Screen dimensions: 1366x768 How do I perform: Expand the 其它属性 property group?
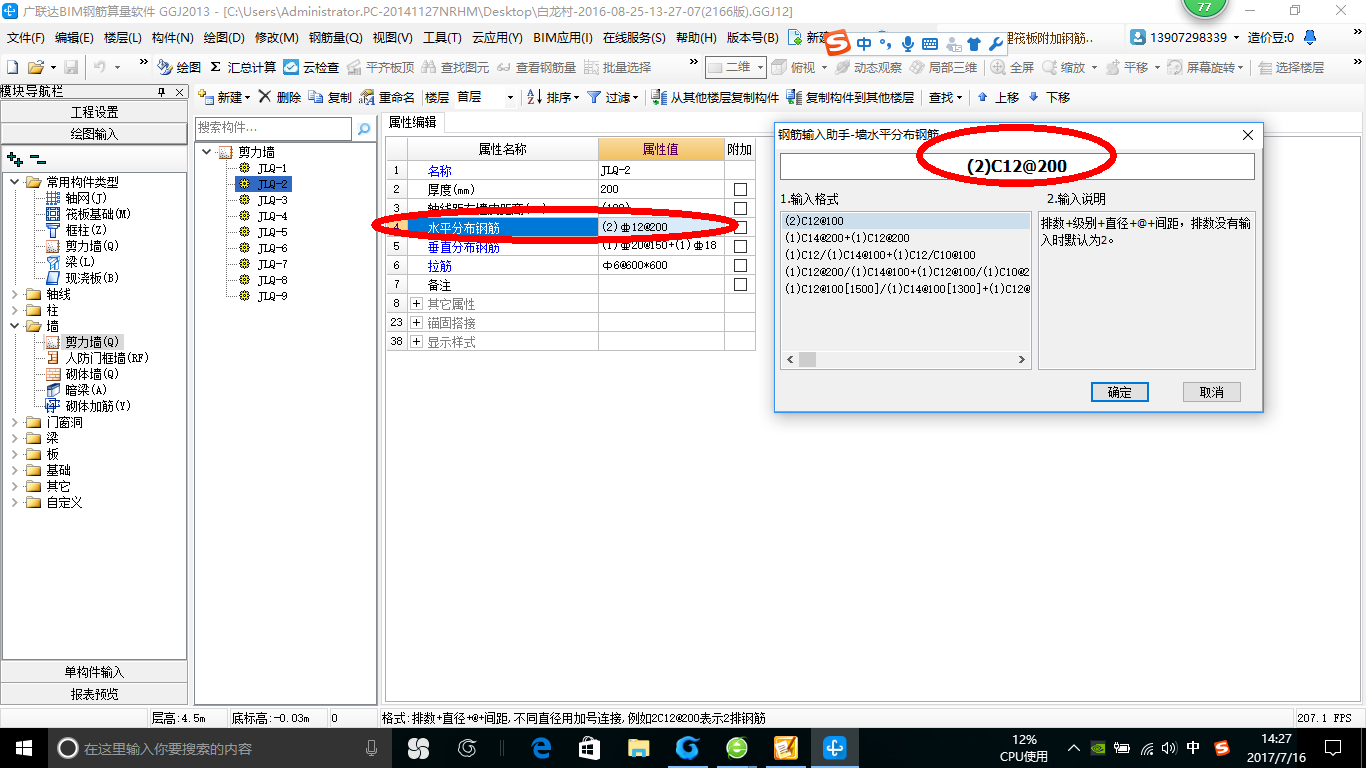pyautogui.click(x=417, y=304)
